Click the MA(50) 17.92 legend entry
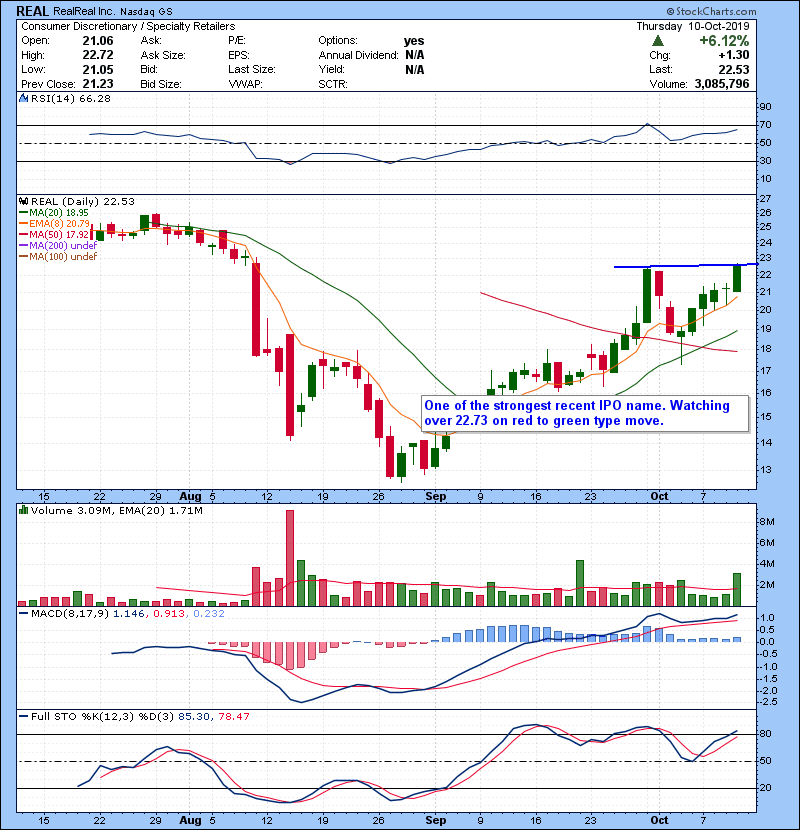 53,234
